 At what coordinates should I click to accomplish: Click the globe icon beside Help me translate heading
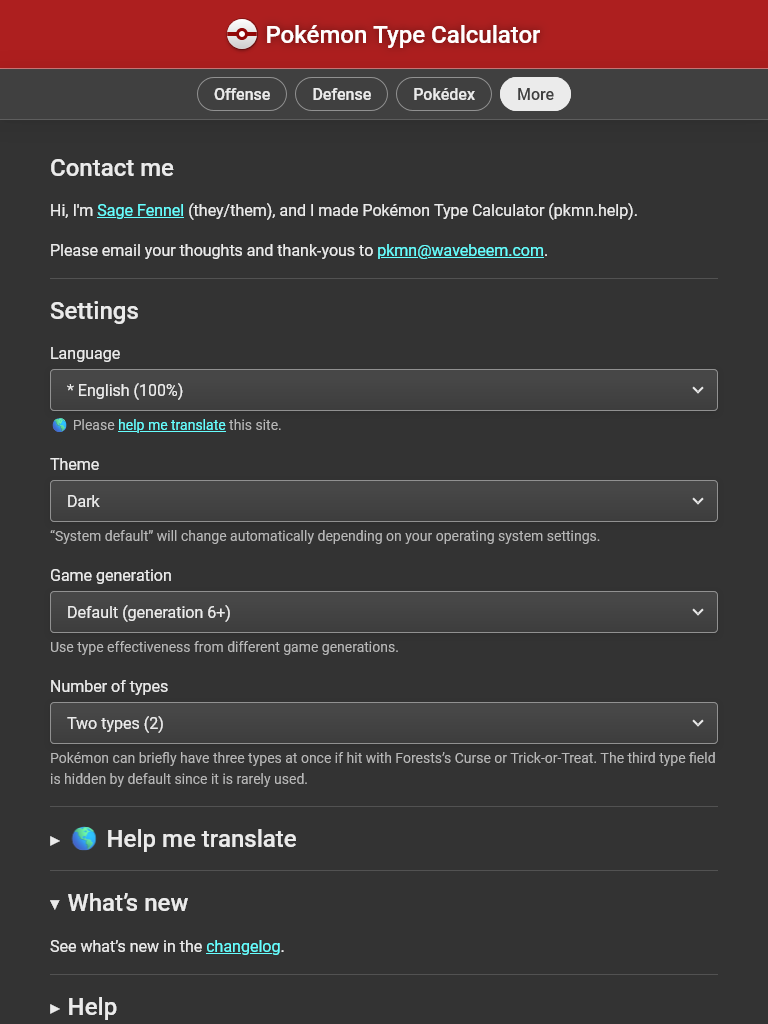click(84, 838)
